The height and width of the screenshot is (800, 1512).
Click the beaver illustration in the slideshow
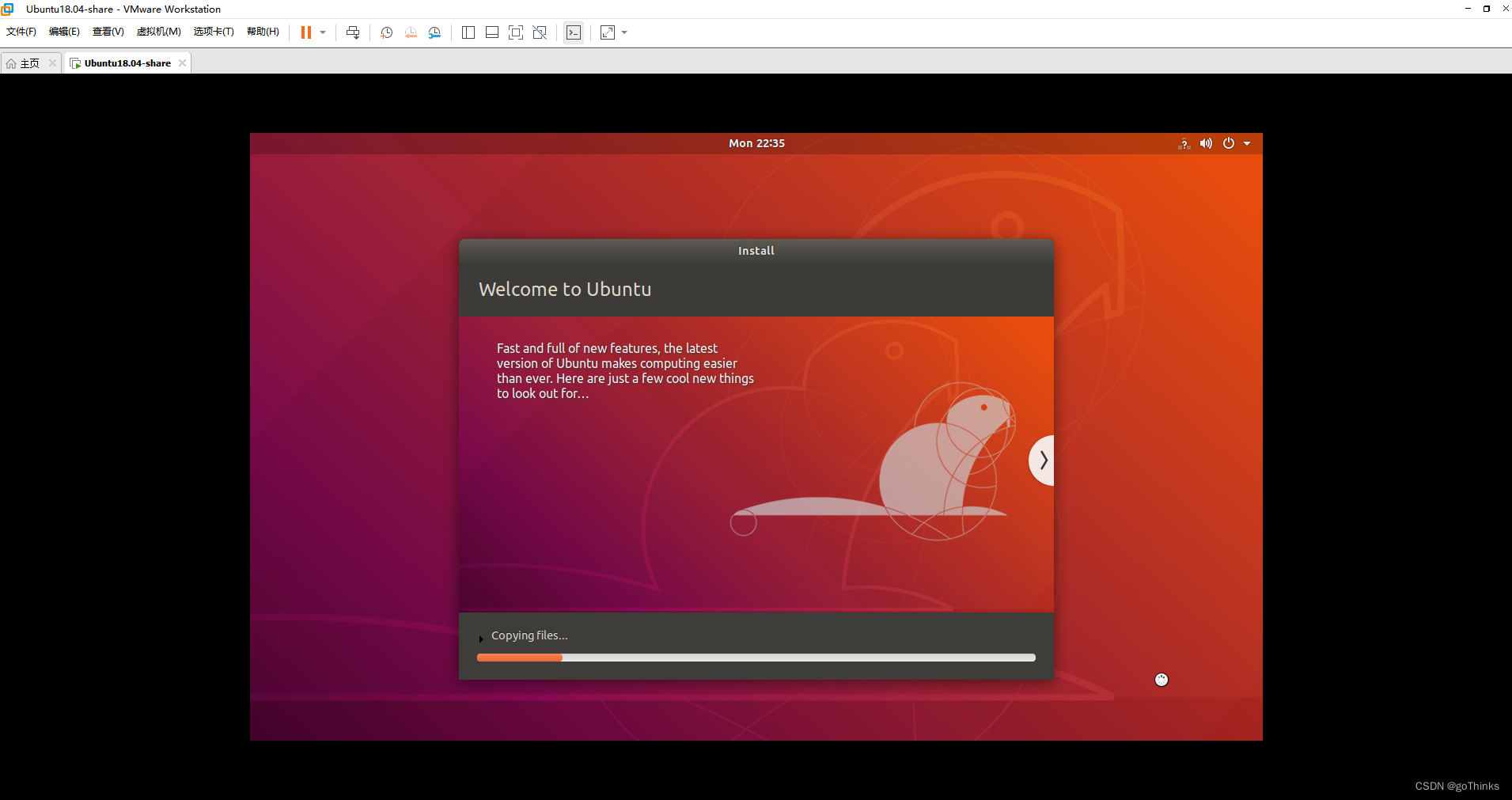(x=874, y=463)
